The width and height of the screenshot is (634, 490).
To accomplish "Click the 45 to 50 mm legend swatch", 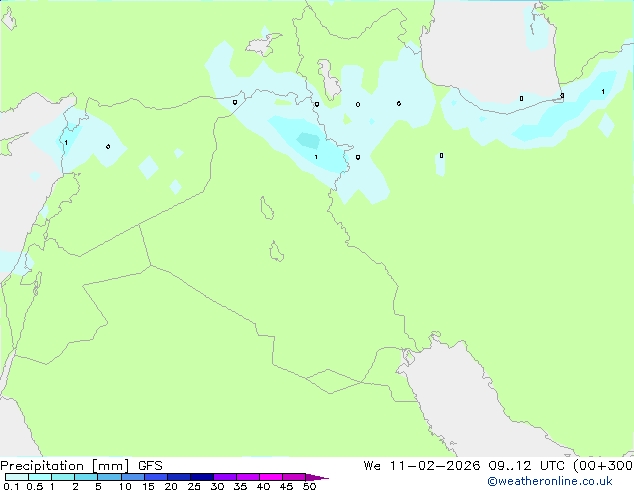I will click(x=294, y=477).
